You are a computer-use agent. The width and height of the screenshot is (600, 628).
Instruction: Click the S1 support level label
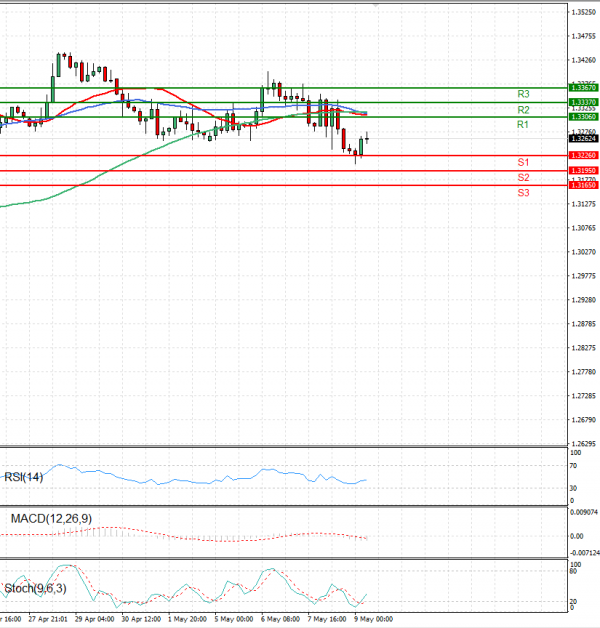[523, 162]
